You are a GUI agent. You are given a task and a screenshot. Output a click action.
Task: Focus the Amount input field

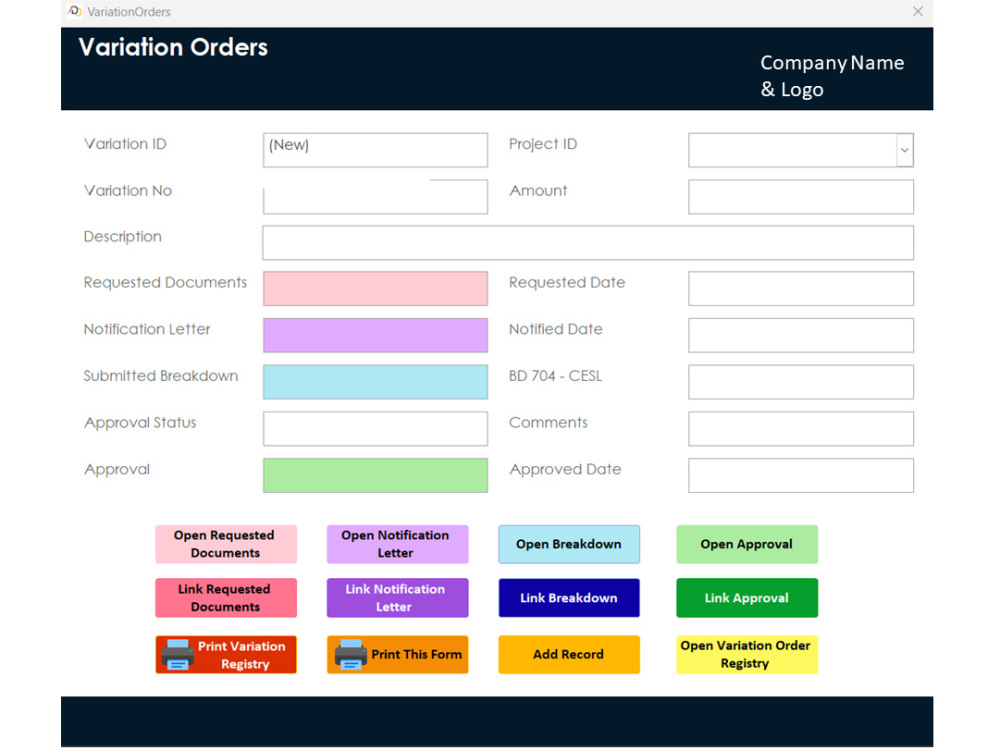click(800, 196)
